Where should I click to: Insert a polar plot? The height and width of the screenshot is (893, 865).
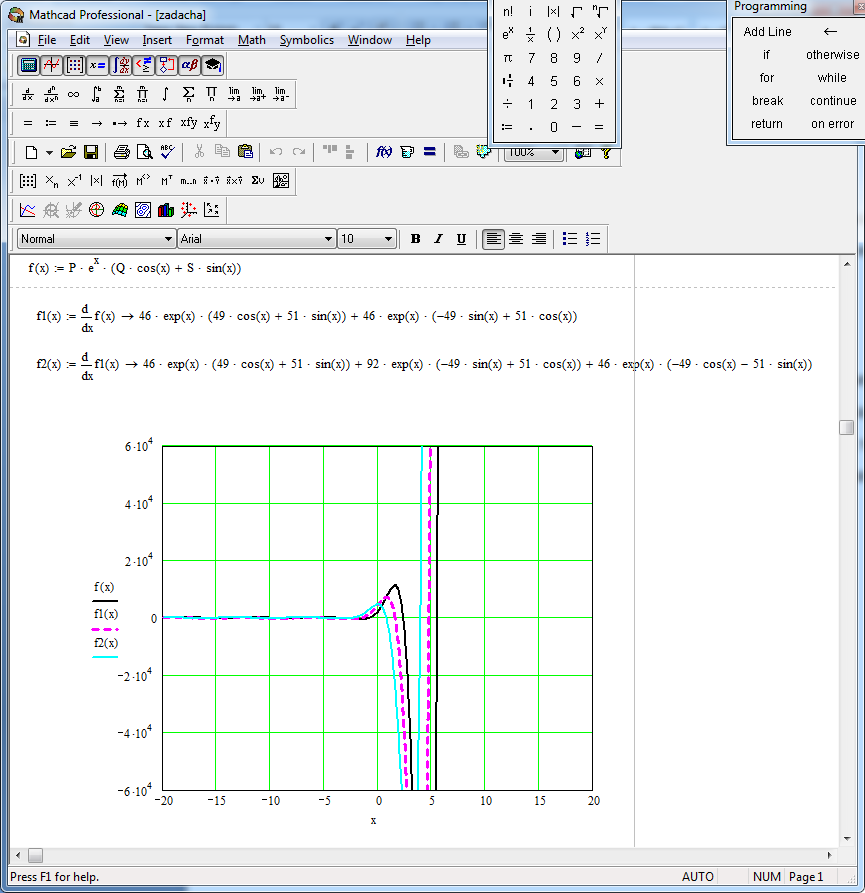tap(96, 210)
